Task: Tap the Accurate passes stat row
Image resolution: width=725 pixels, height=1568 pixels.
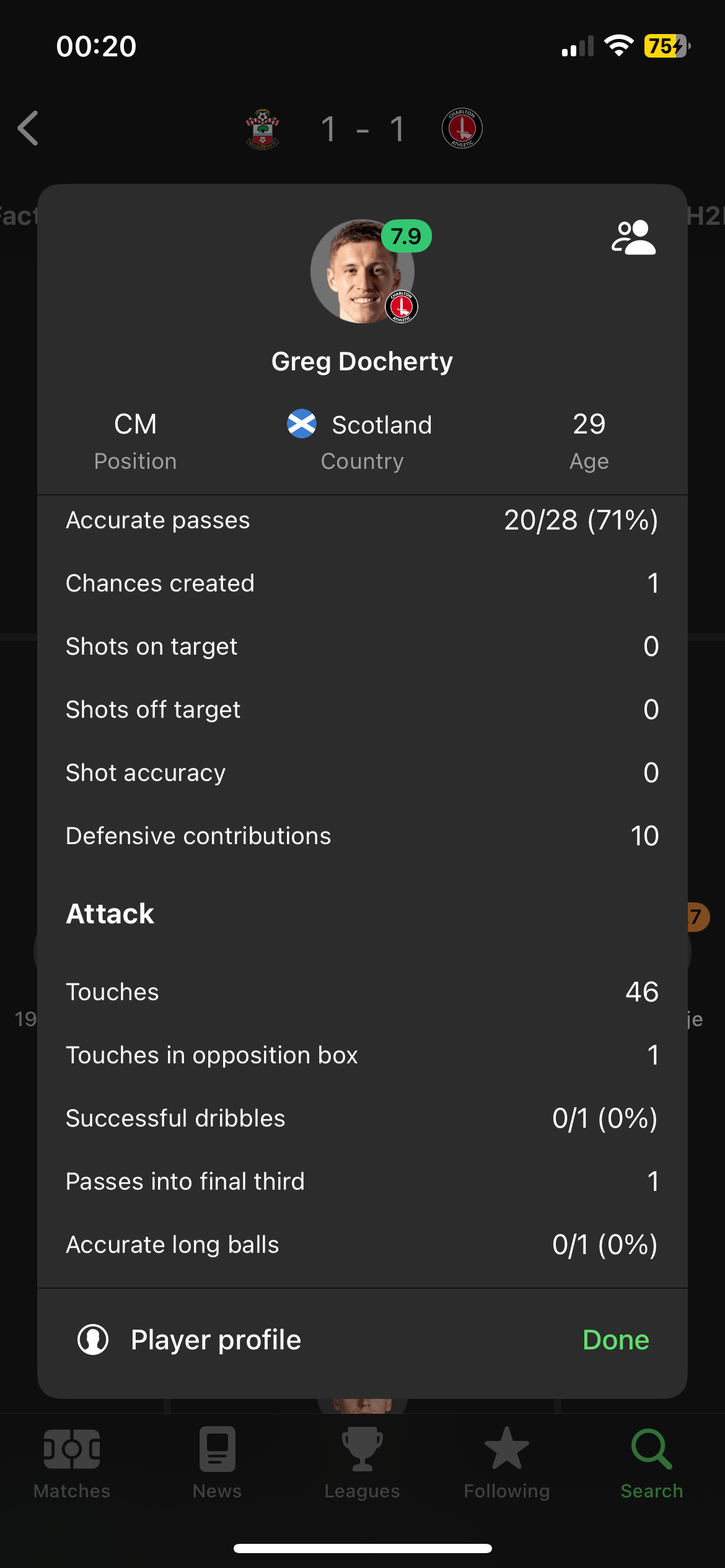Action: [362, 520]
